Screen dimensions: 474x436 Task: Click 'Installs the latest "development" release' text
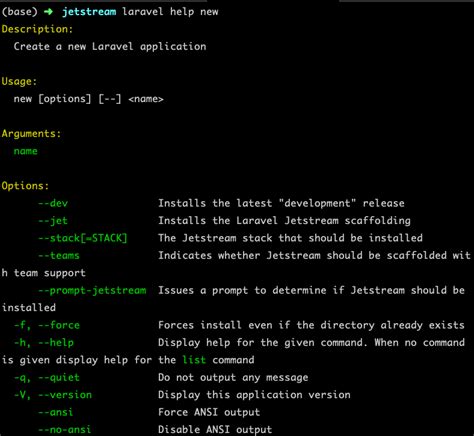point(281,203)
